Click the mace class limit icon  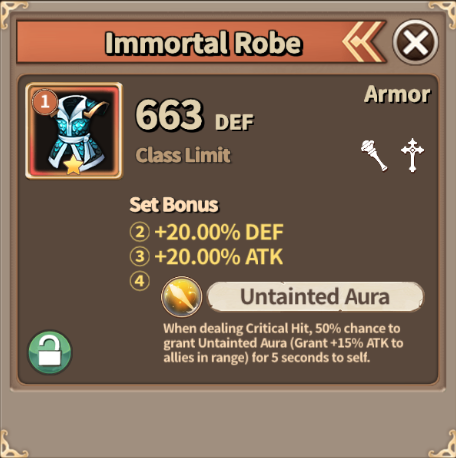point(374,155)
